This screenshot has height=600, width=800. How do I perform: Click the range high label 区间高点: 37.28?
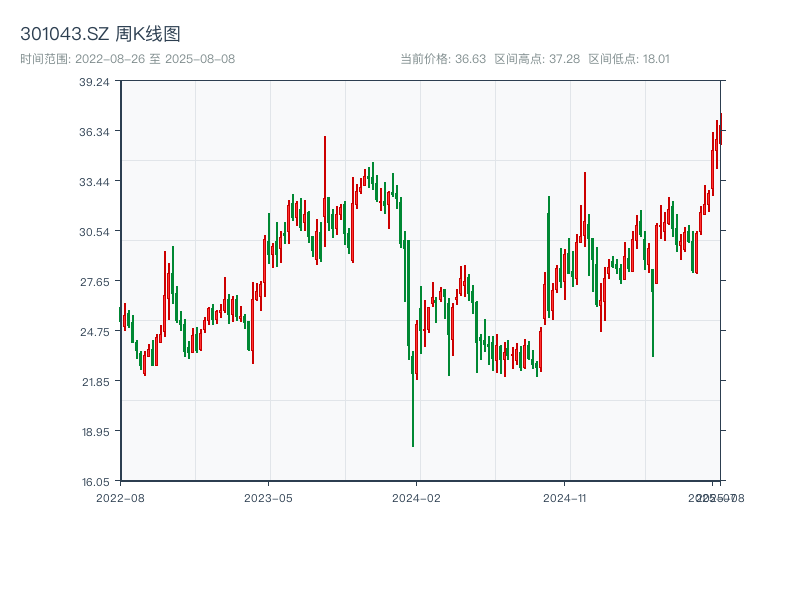(x=537, y=59)
